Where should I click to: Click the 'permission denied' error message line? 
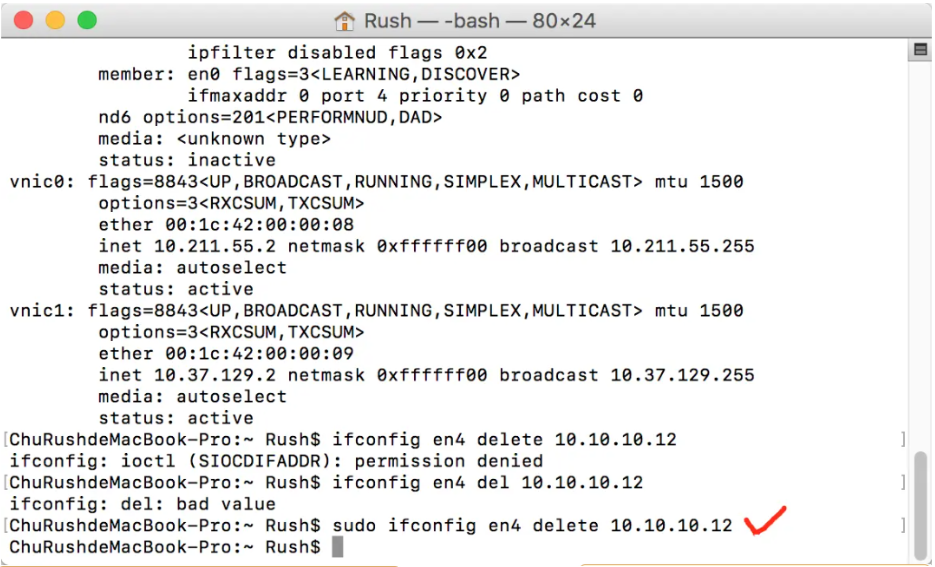[x=277, y=461]
